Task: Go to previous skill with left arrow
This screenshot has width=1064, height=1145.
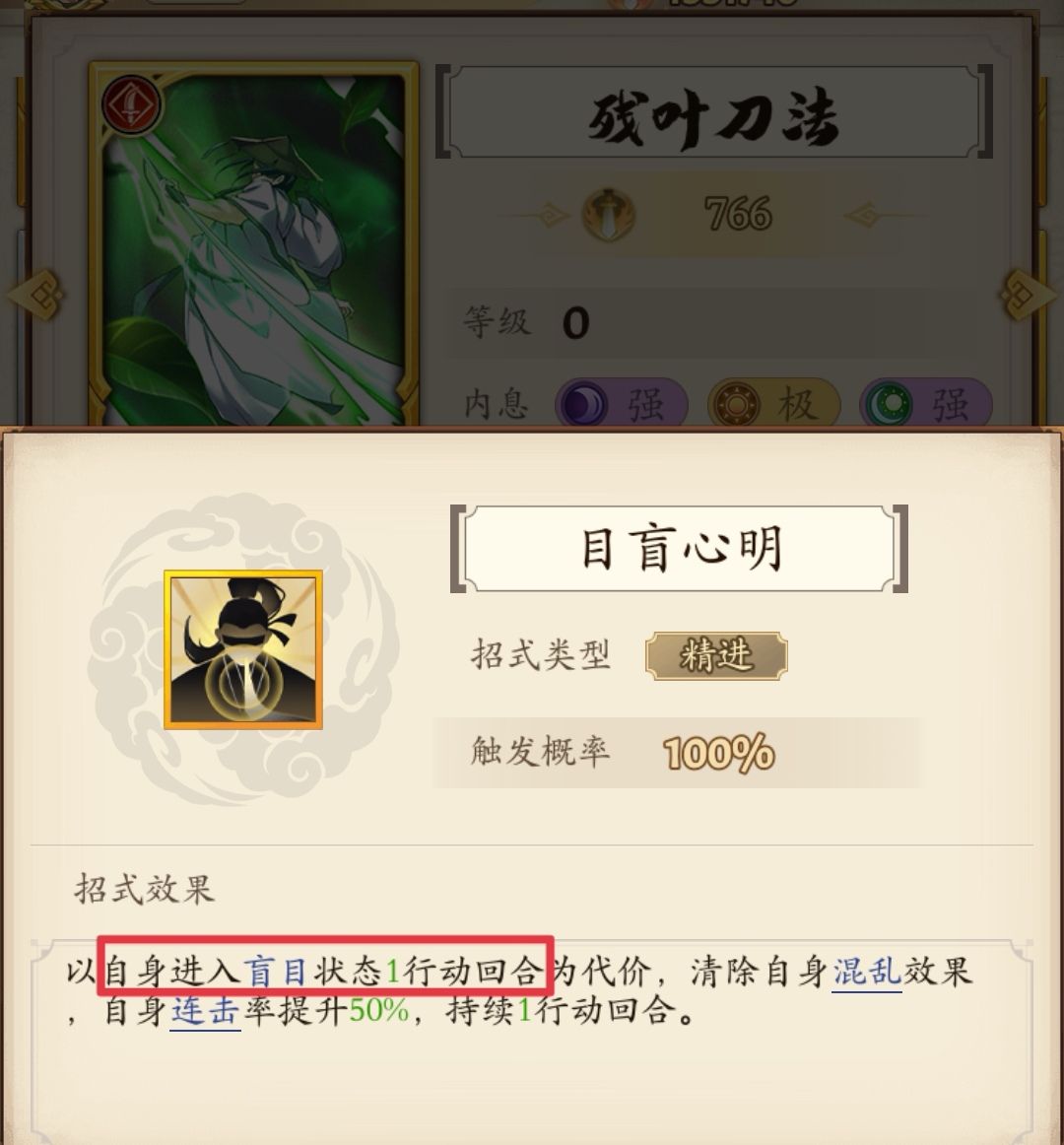Action: (x=34, y=295)
